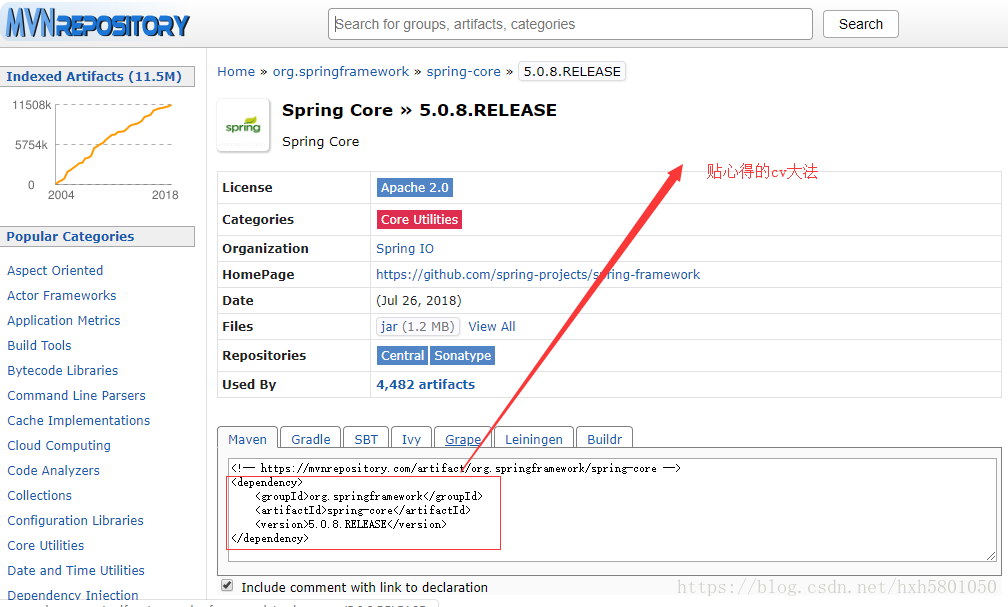This screenshot has width=1008, height=607.
Task: Open Code Analyzers category
Action: (x=53, y=471)
